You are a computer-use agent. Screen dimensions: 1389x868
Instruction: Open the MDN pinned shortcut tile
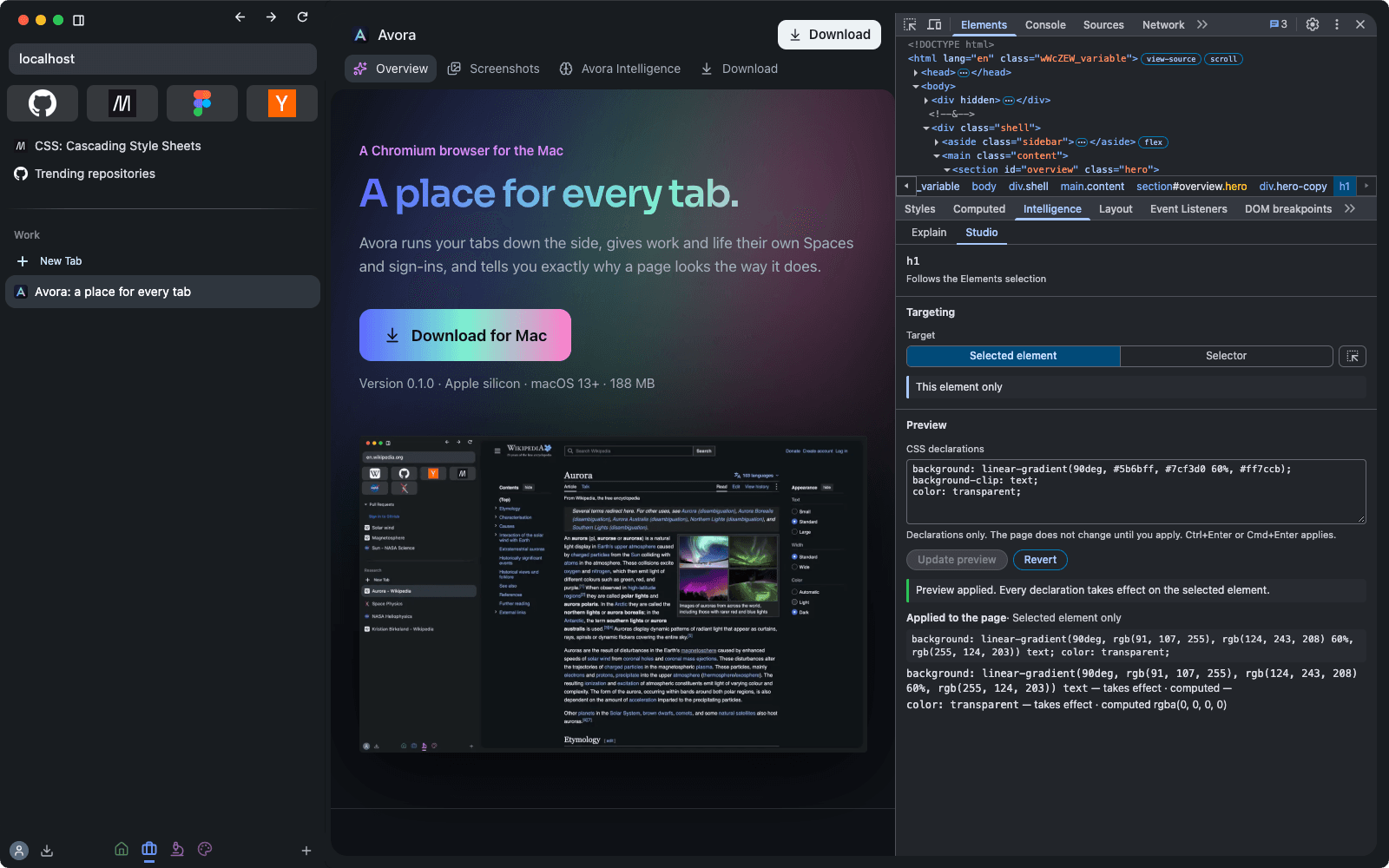click(x=122, y=103)
